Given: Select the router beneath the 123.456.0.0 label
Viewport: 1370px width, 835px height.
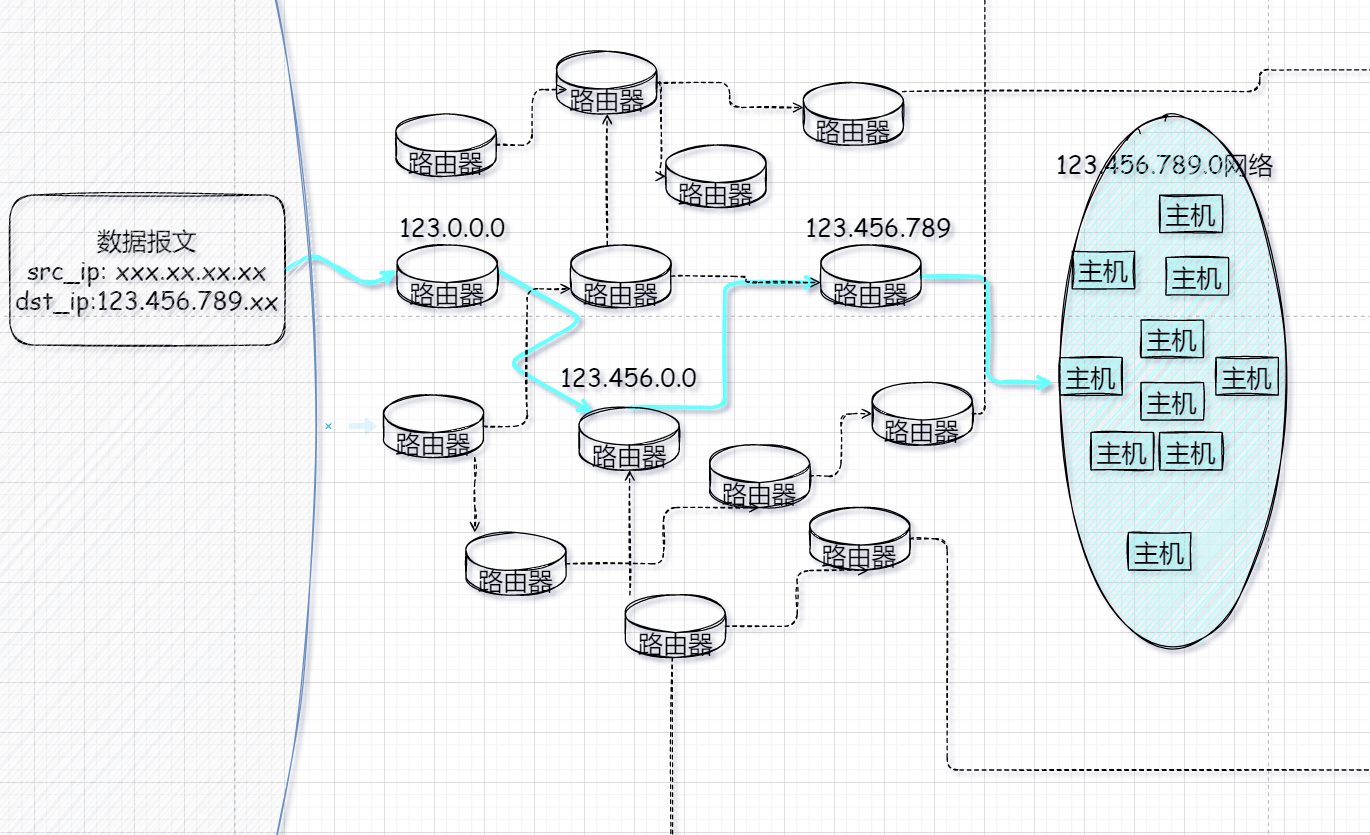Looking at the screenshot, I should (629, 438).
